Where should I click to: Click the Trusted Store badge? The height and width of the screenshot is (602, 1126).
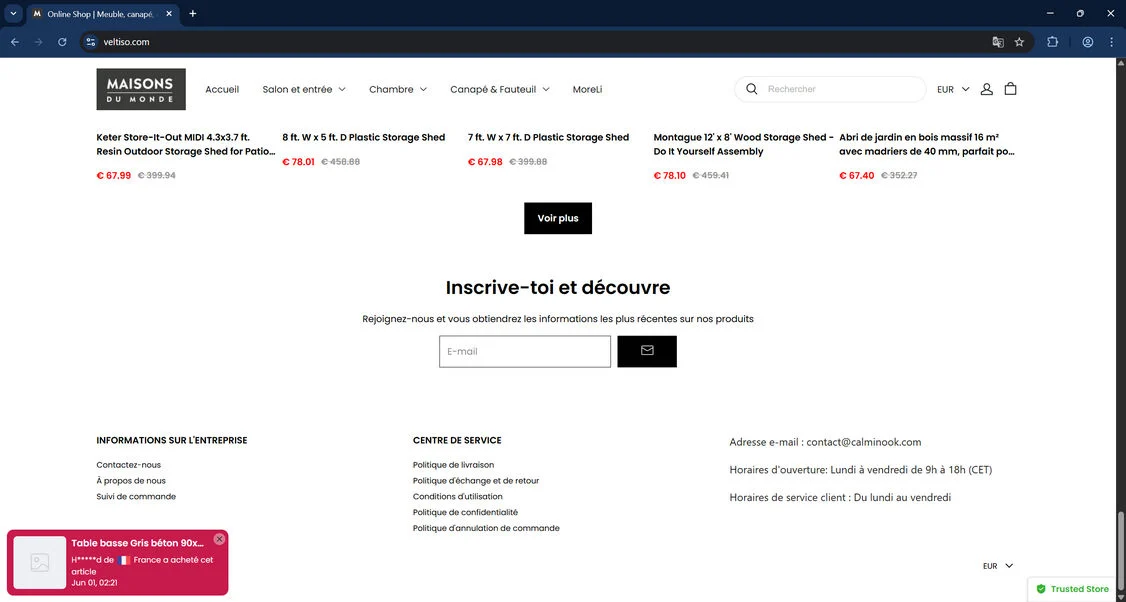point(1073,589)
